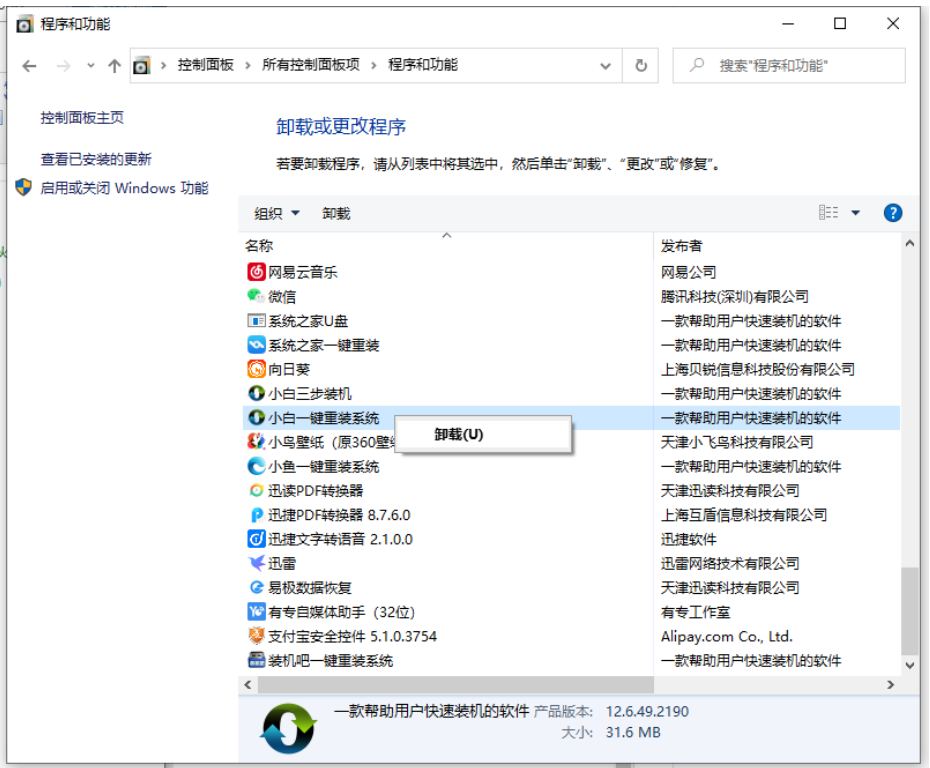
Task: Click the 小鱼一键重装系统 program icon
Action: coord(256,466)
